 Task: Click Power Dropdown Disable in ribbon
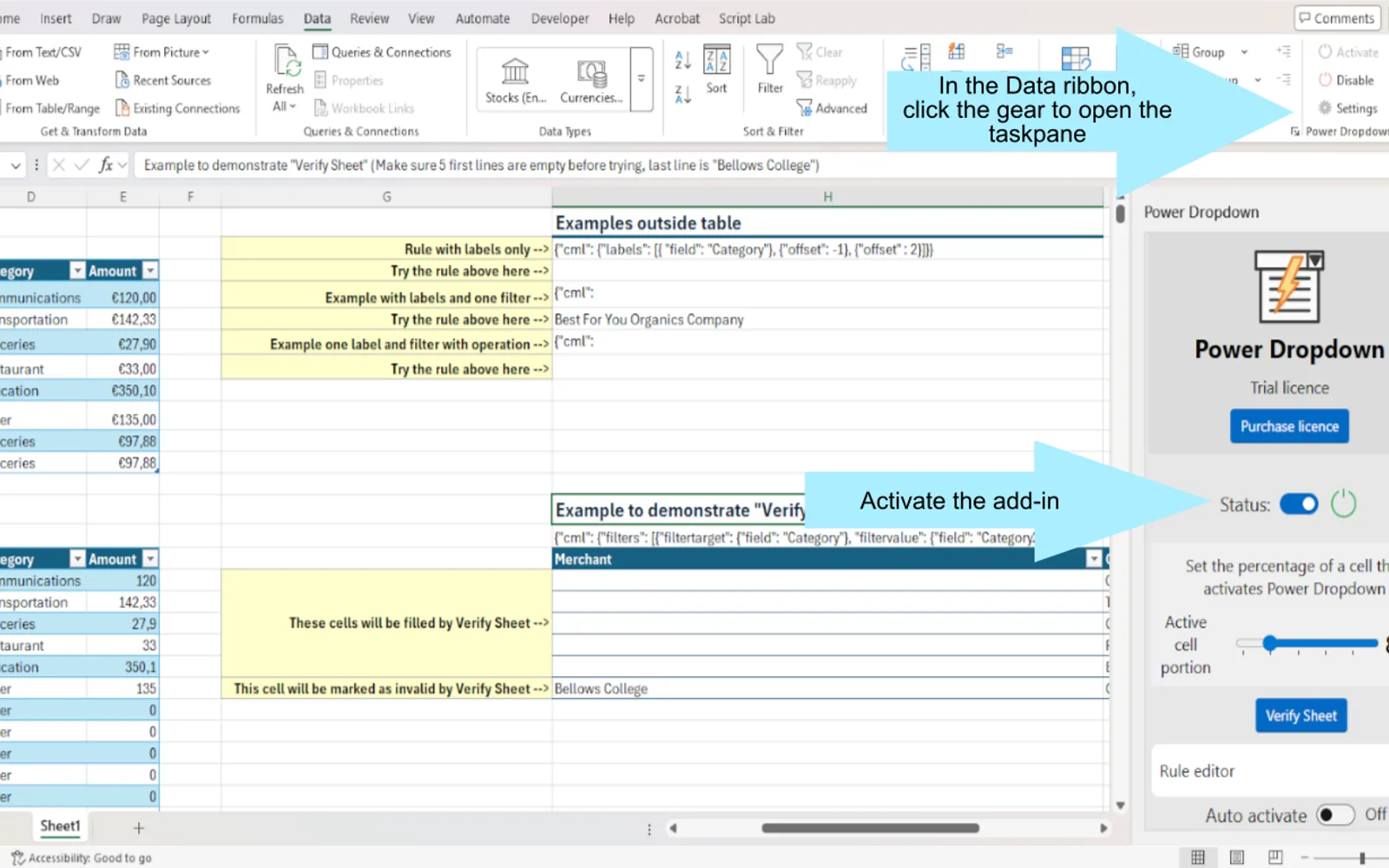[1346, 80]
